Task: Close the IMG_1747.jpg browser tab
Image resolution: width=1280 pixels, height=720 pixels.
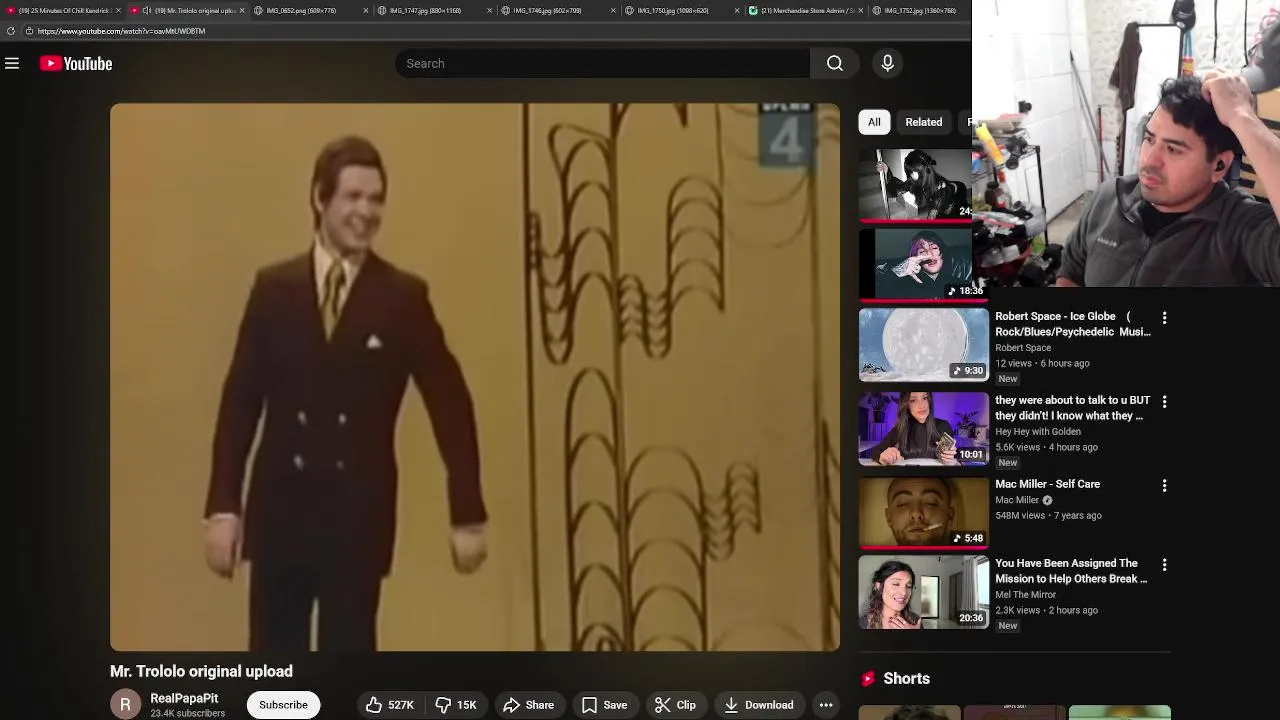Action: coord(489,11)
